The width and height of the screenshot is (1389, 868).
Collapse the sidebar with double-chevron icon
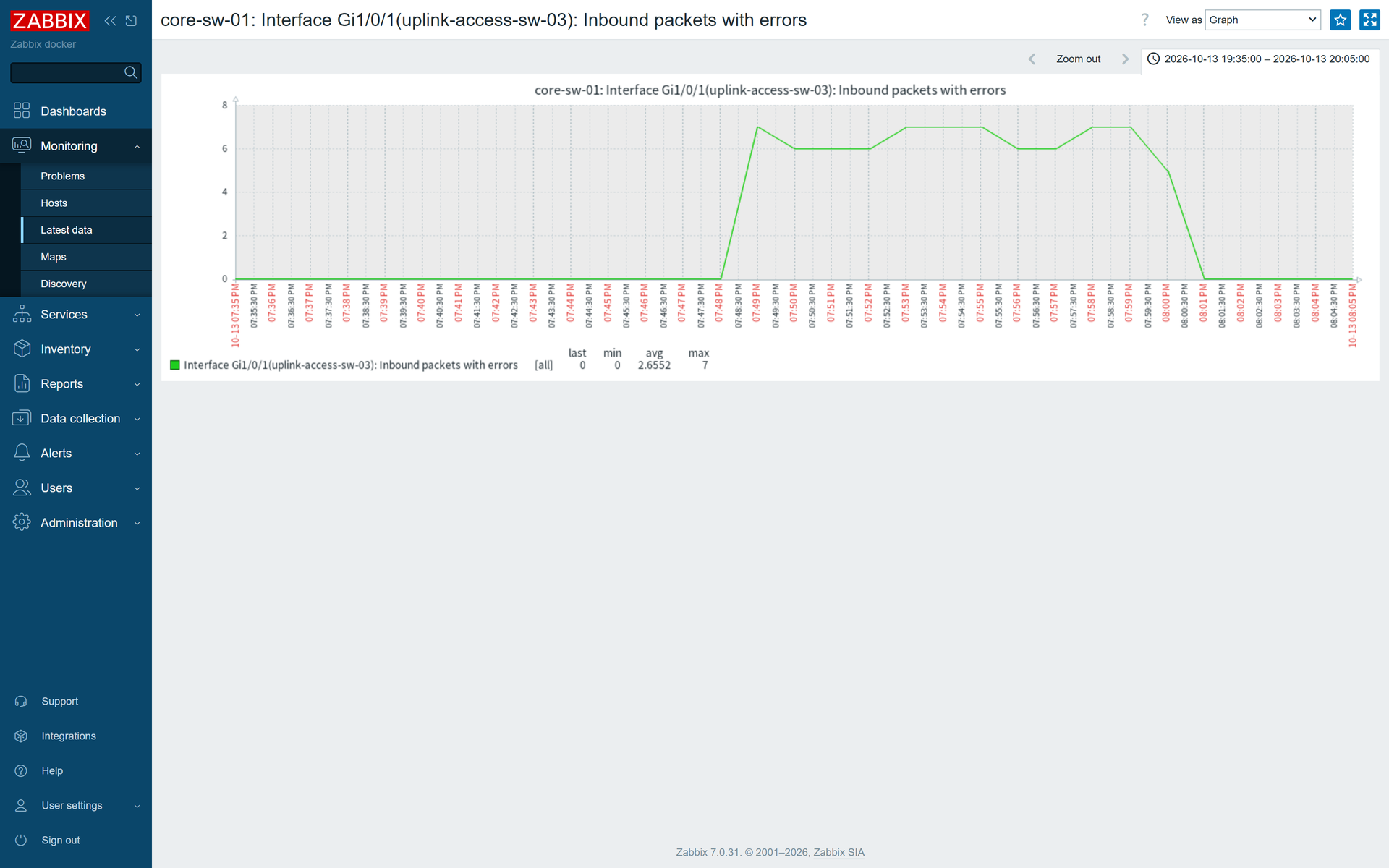pyautogui.click(x=110, y=21)
